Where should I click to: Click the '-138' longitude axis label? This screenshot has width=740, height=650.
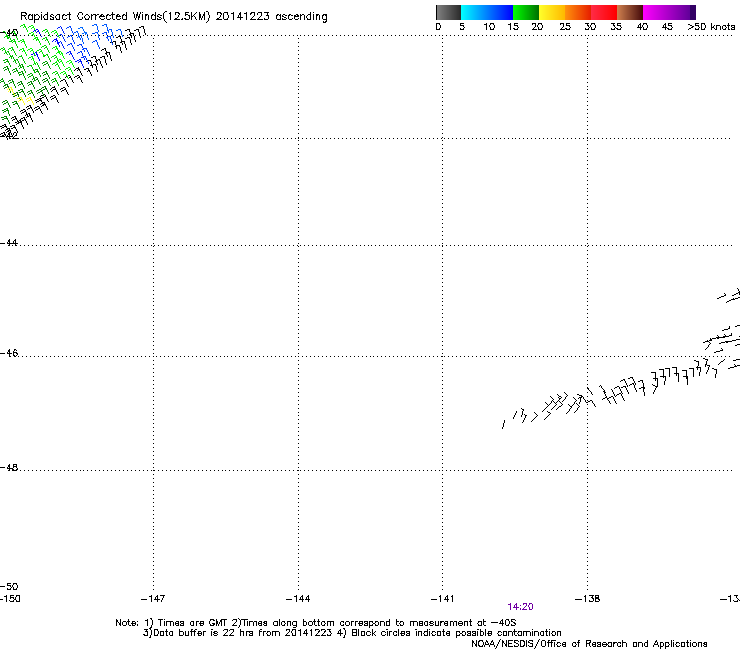[587, 599]
